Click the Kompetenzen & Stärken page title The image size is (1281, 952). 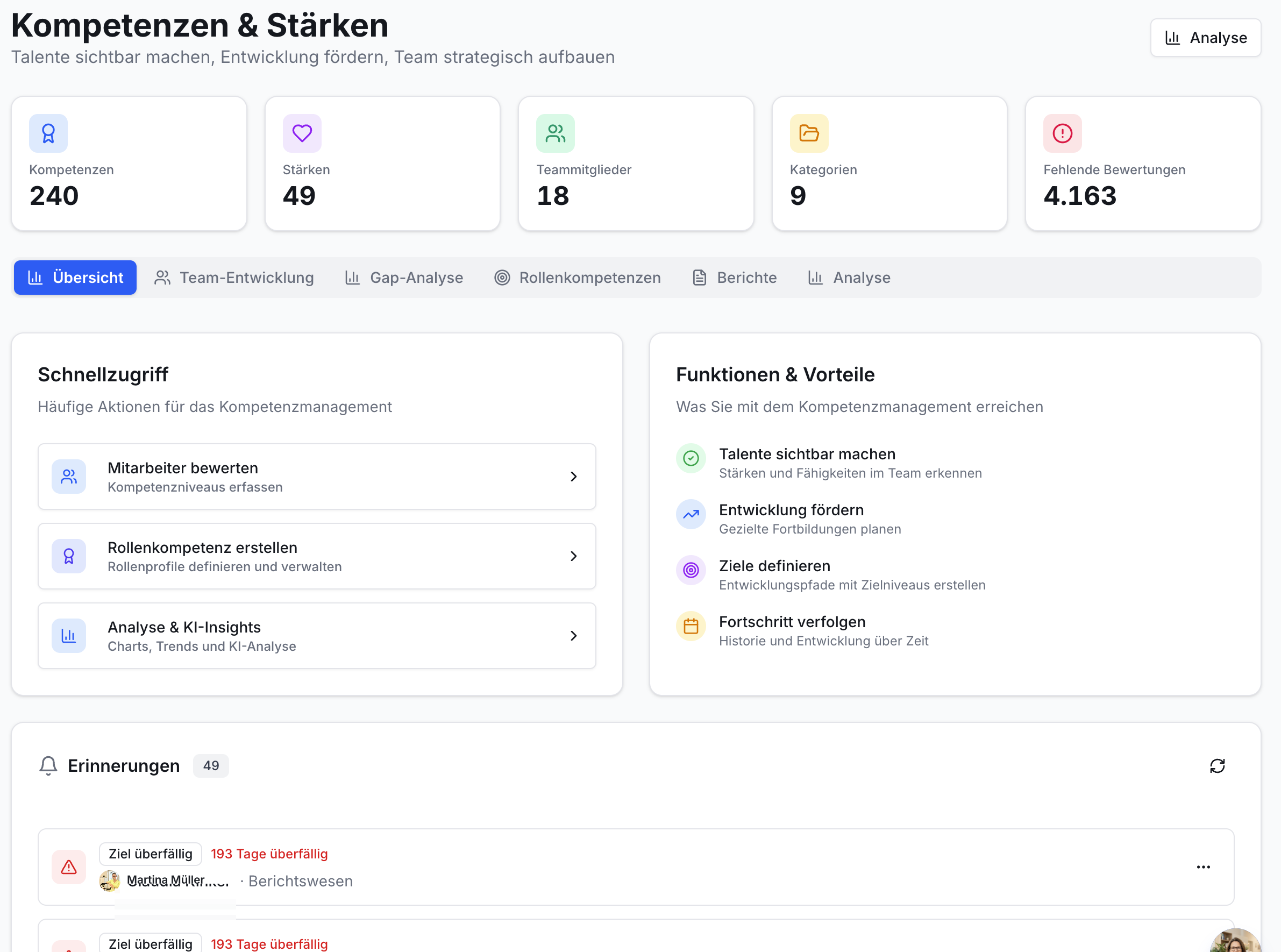coord(200,25)
